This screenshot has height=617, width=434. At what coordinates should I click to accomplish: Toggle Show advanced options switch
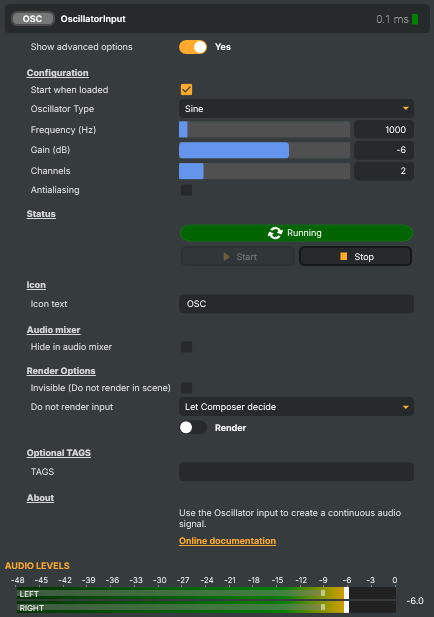[193, 47]
